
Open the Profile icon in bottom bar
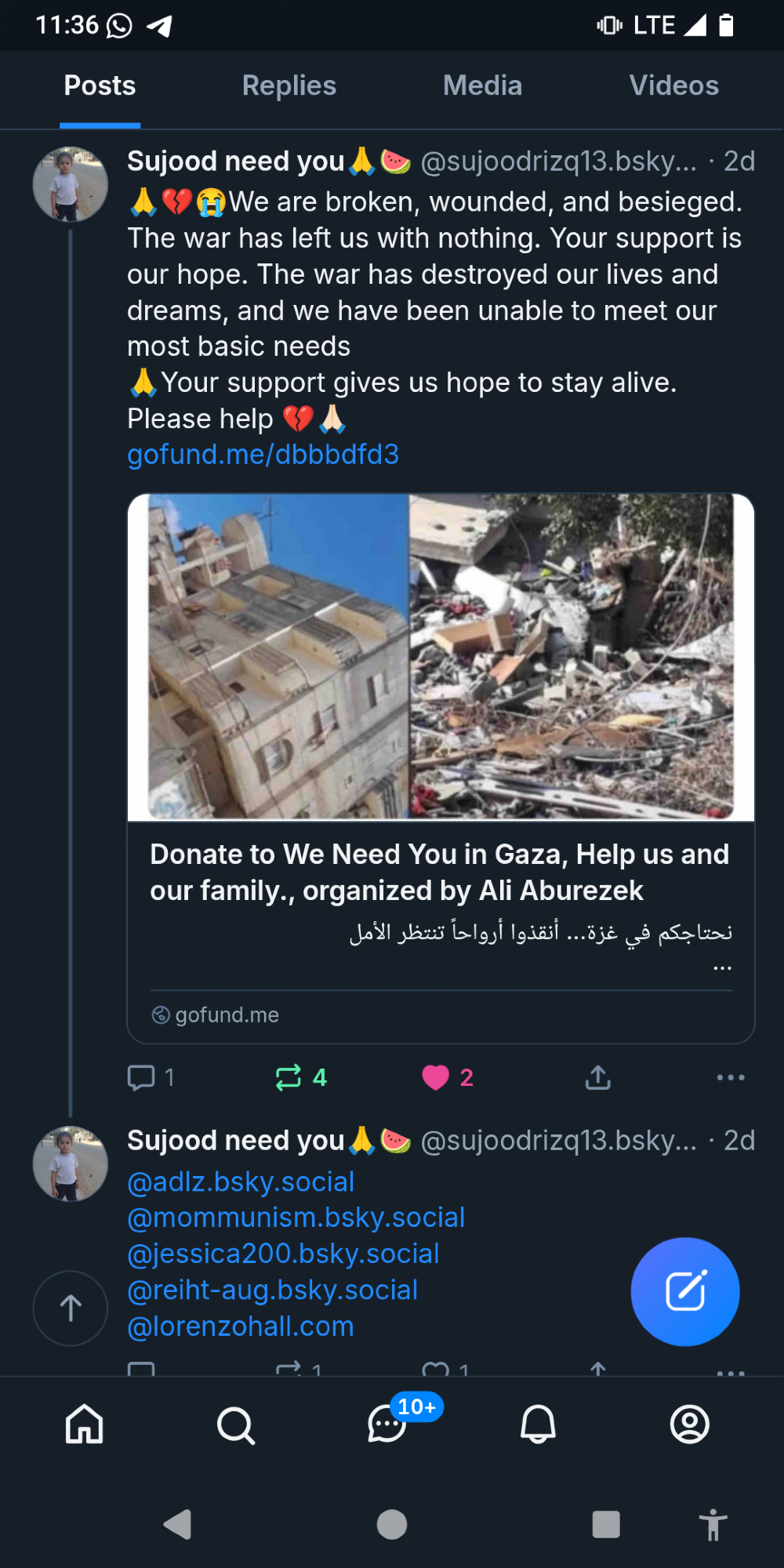[689, 1424]
